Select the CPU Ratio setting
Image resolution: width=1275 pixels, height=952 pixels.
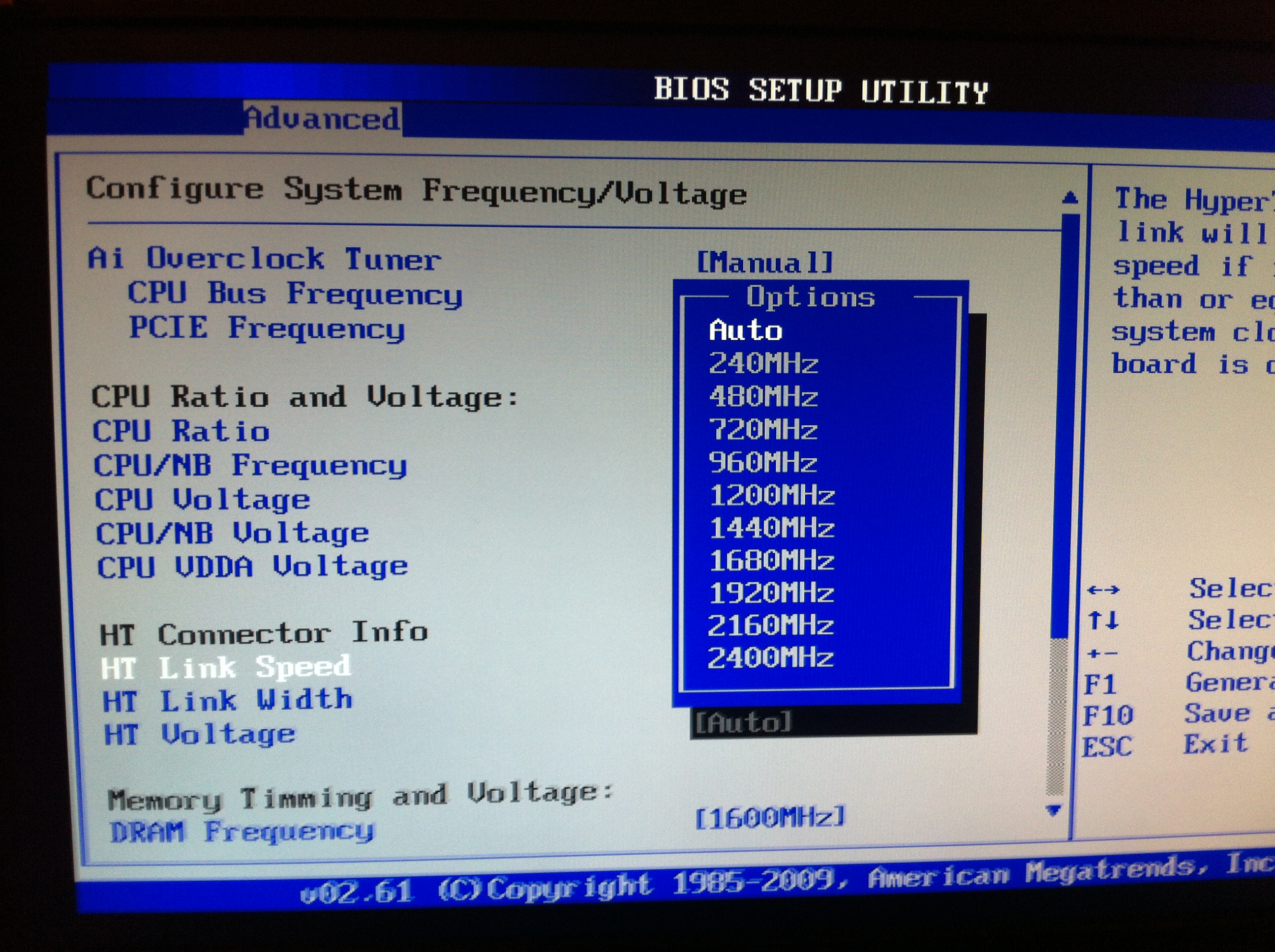coord(181,431)
